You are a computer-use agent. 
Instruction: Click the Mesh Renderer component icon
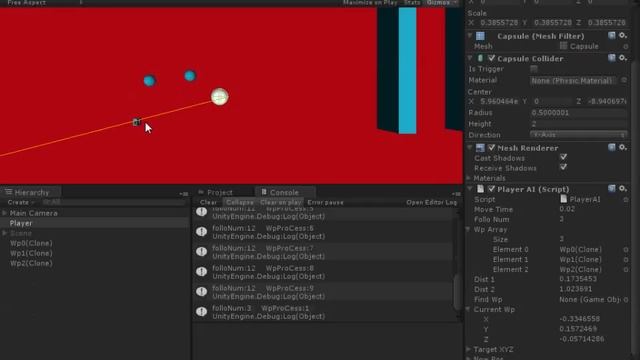[x=480, y=148]
